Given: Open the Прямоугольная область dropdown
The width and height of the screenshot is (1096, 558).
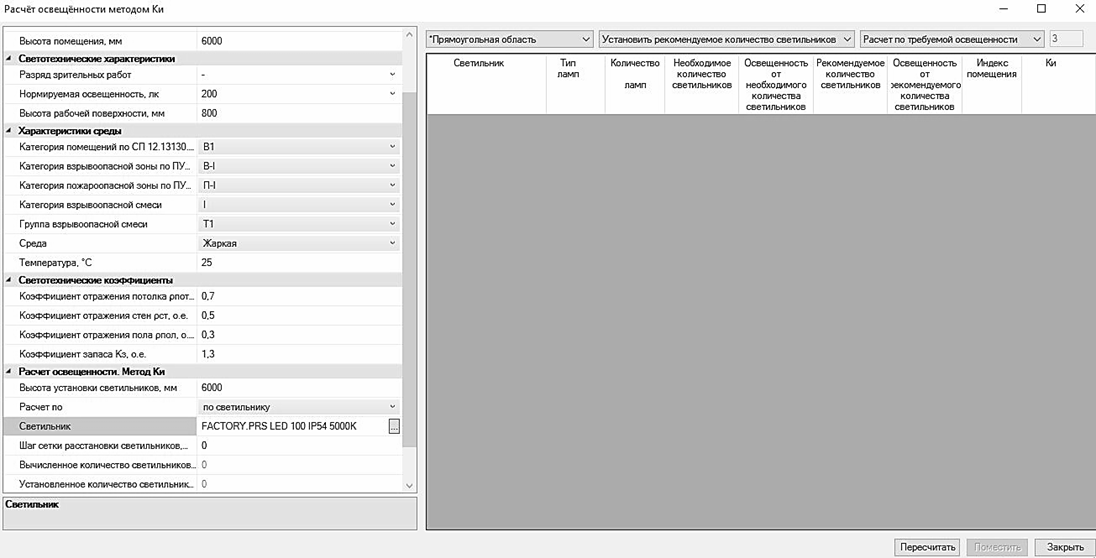Looking at the screenshot, I should (509, 39).
